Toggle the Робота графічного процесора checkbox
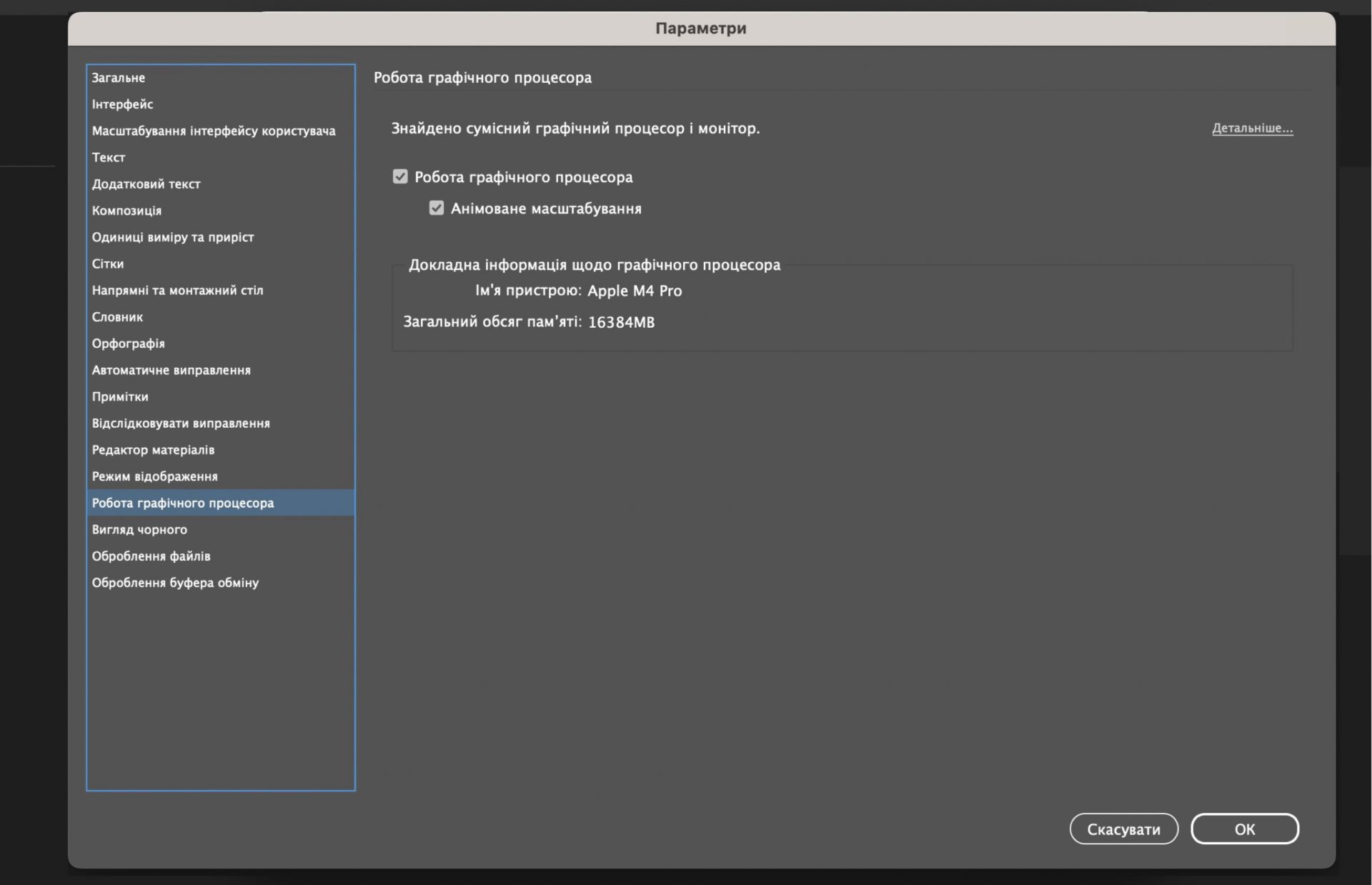The height and width of the screenshot is (885, 1372). 400,176
